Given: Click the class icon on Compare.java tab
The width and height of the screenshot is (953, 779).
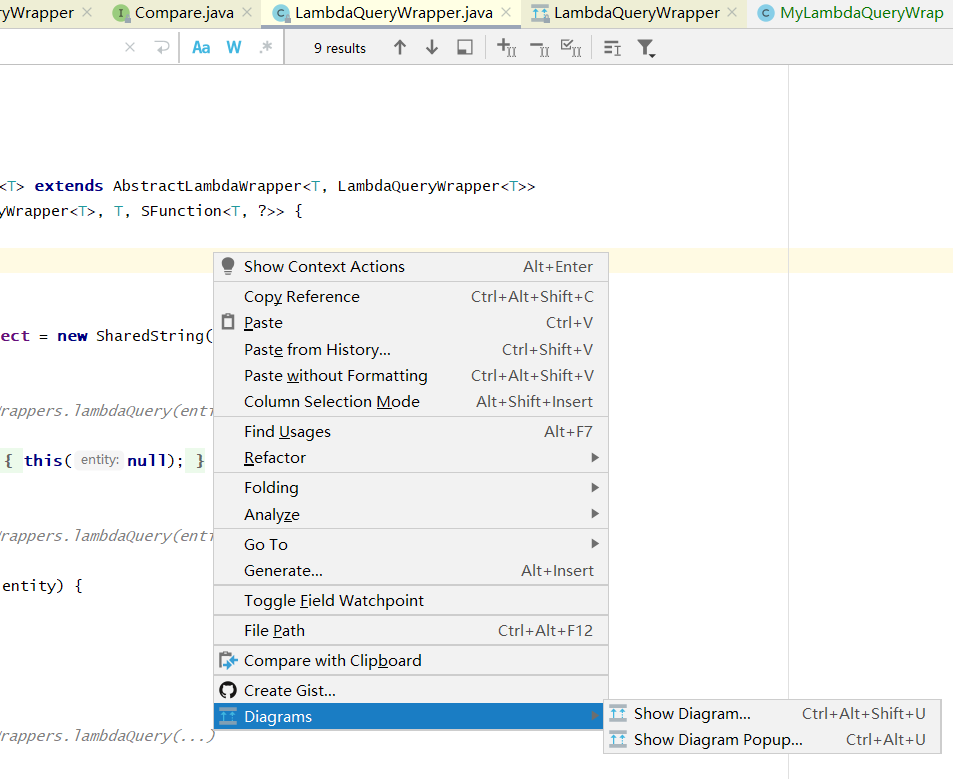Looking at the screenshot, I should click(122, 13).
